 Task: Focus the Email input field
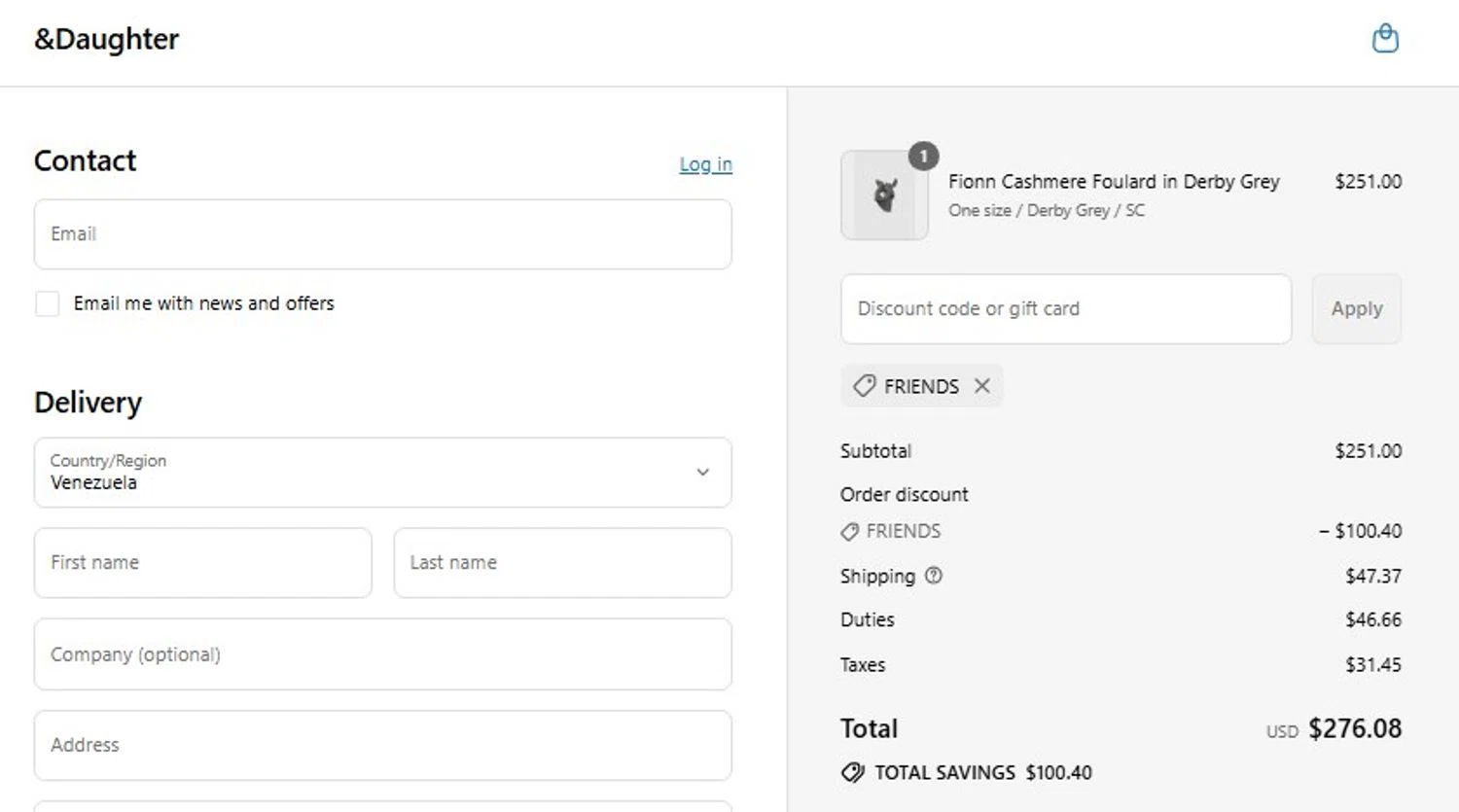tap(382, 234)
